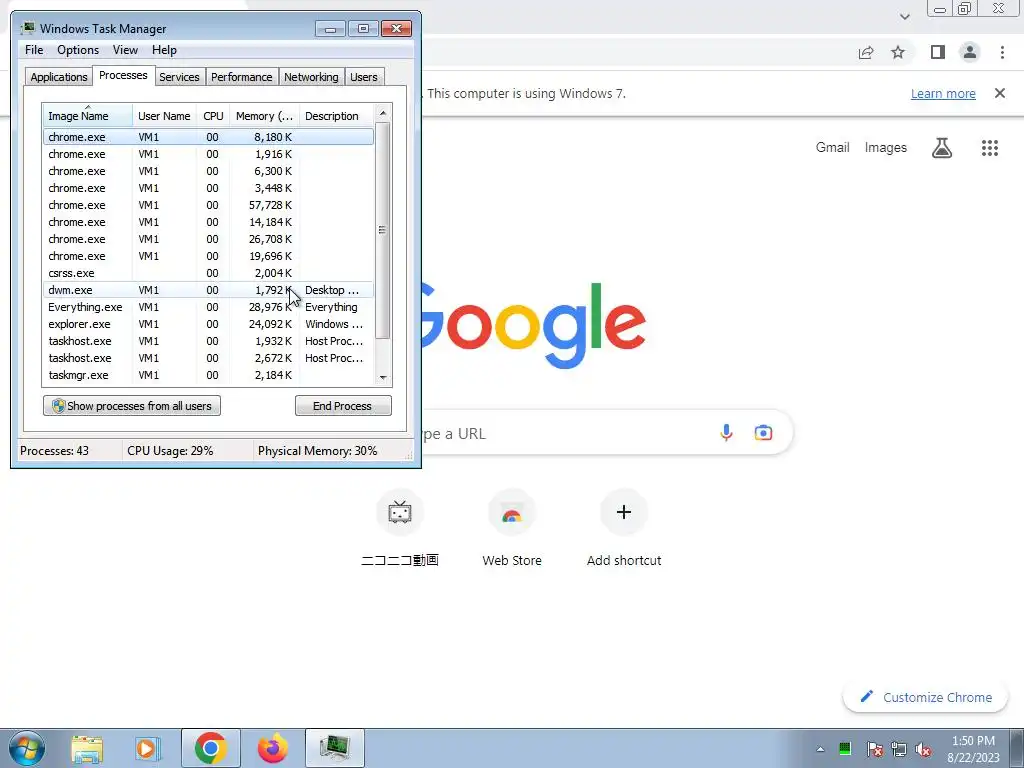The image size is (1024, 768).
Task: Sort by the Description column
Action: (x=337, y=116)
